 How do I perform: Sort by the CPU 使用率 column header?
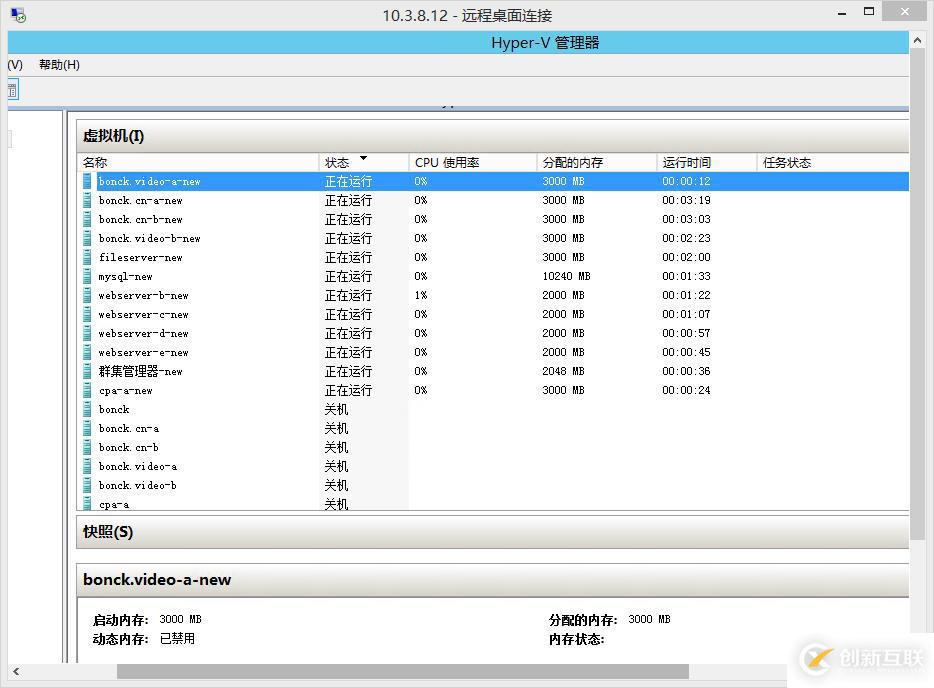pos(473,162)
